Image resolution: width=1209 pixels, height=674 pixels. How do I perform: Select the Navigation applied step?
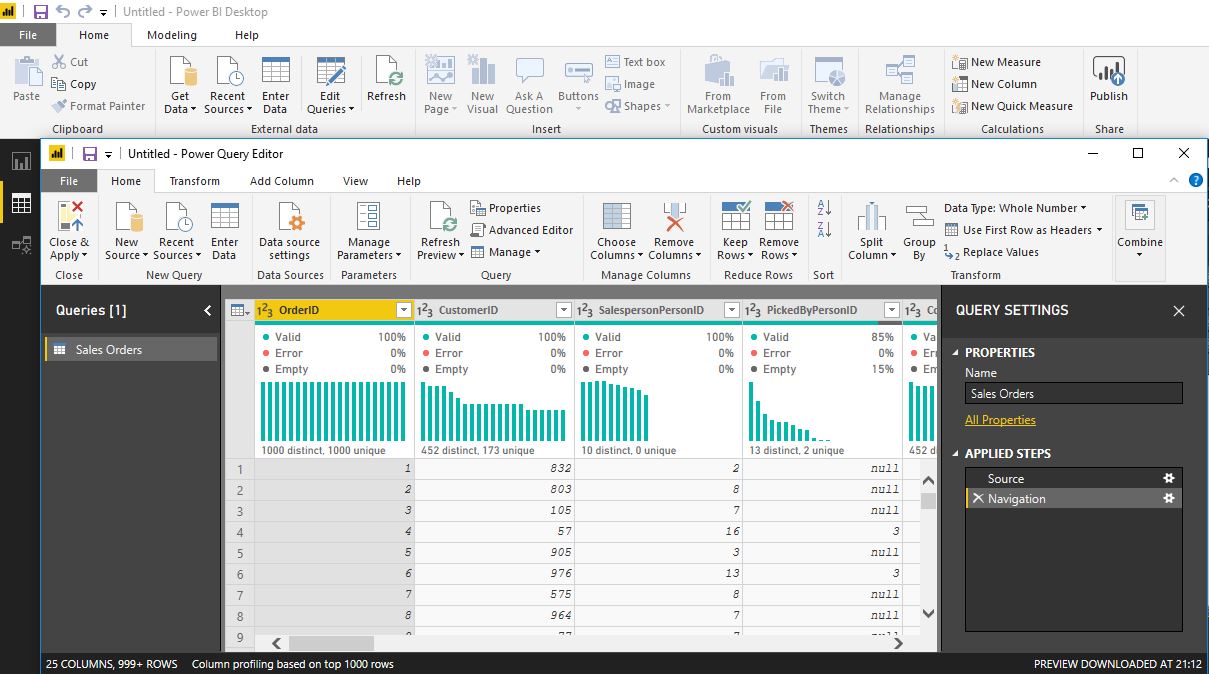[x=1074, y=499]
